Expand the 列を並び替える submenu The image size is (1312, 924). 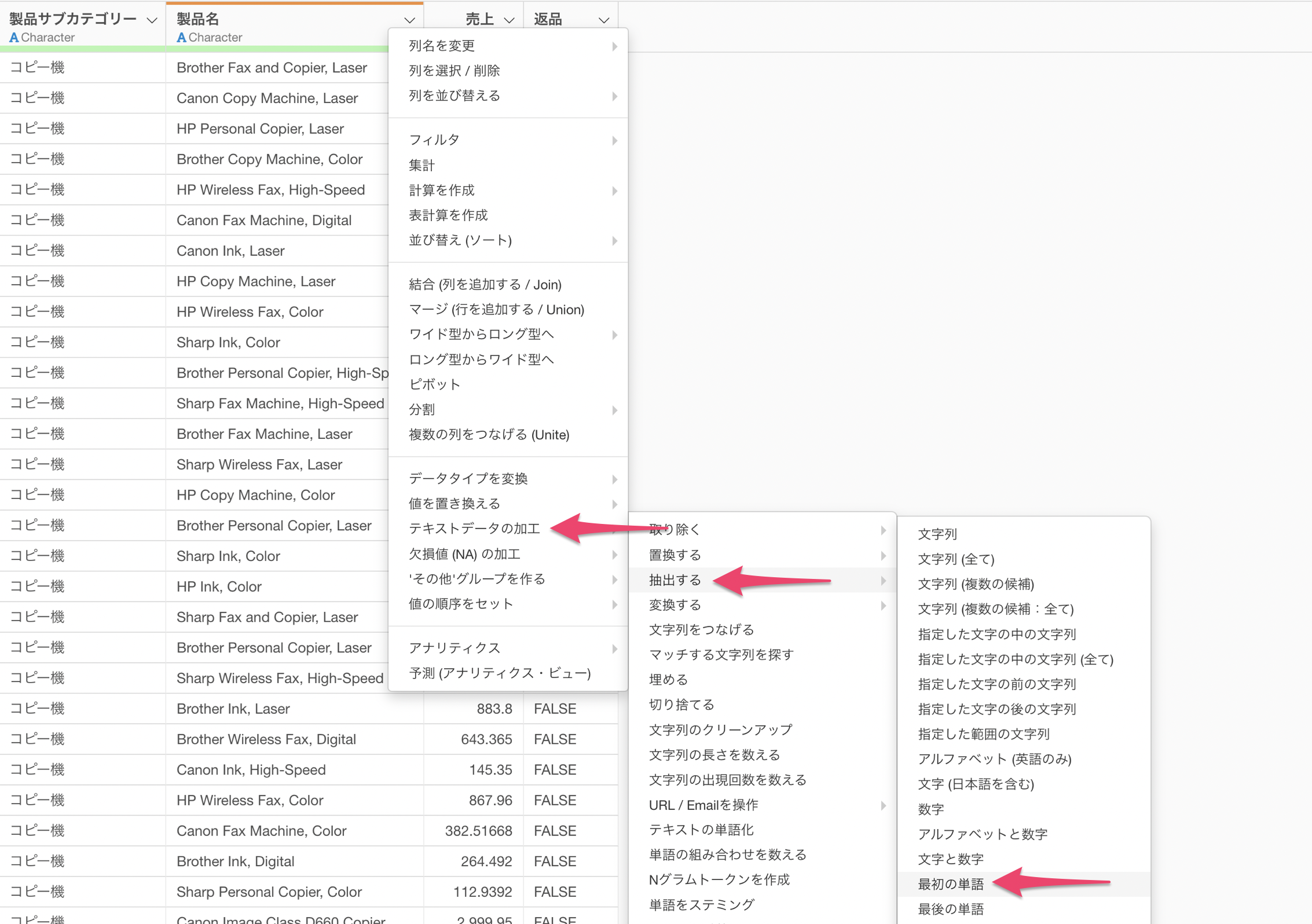[508, 96]
